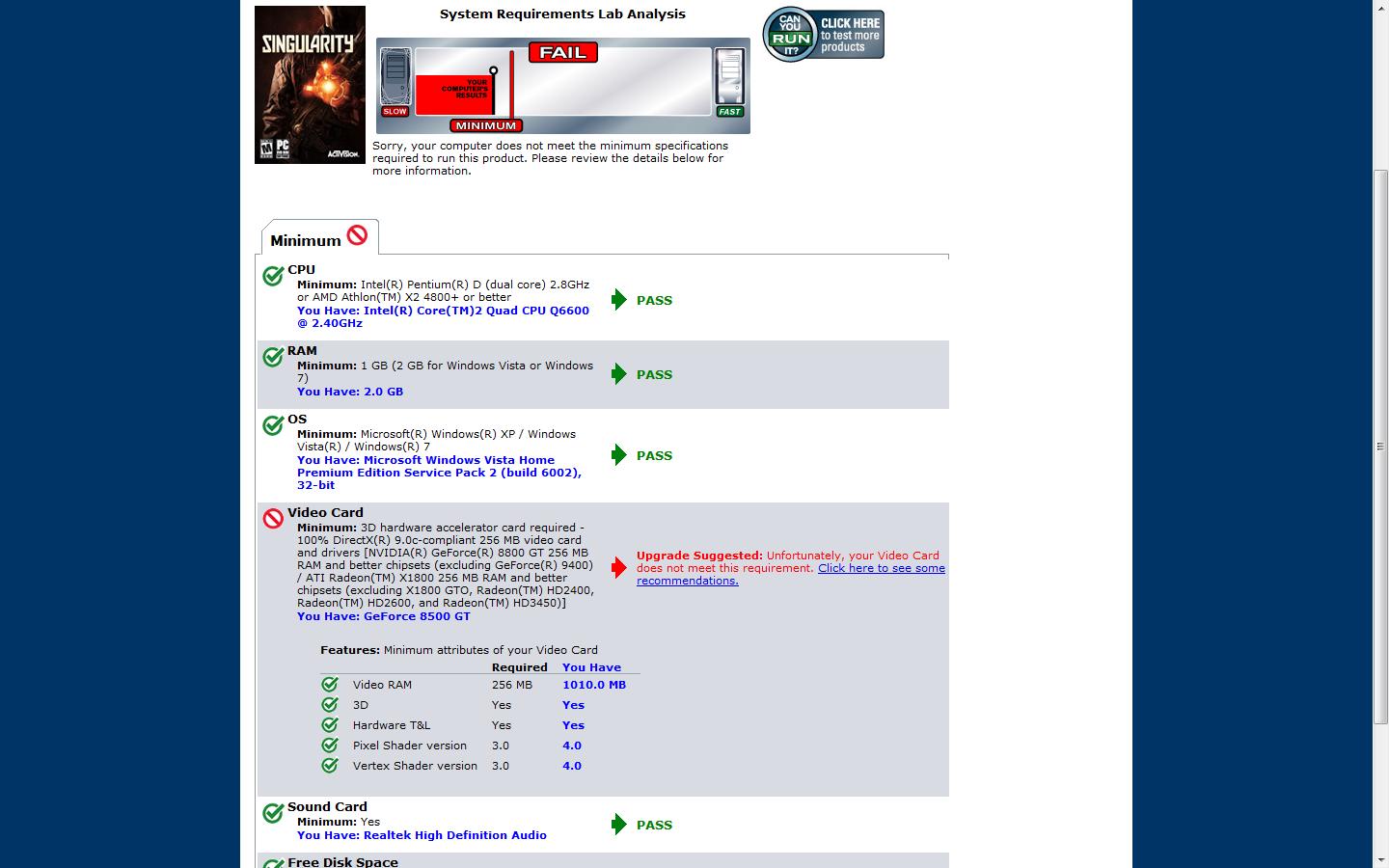Viewport: 1389px width, 868px height.
Task: Click the green arrow next to CPU PASS
Action: [x=619, y=300]
